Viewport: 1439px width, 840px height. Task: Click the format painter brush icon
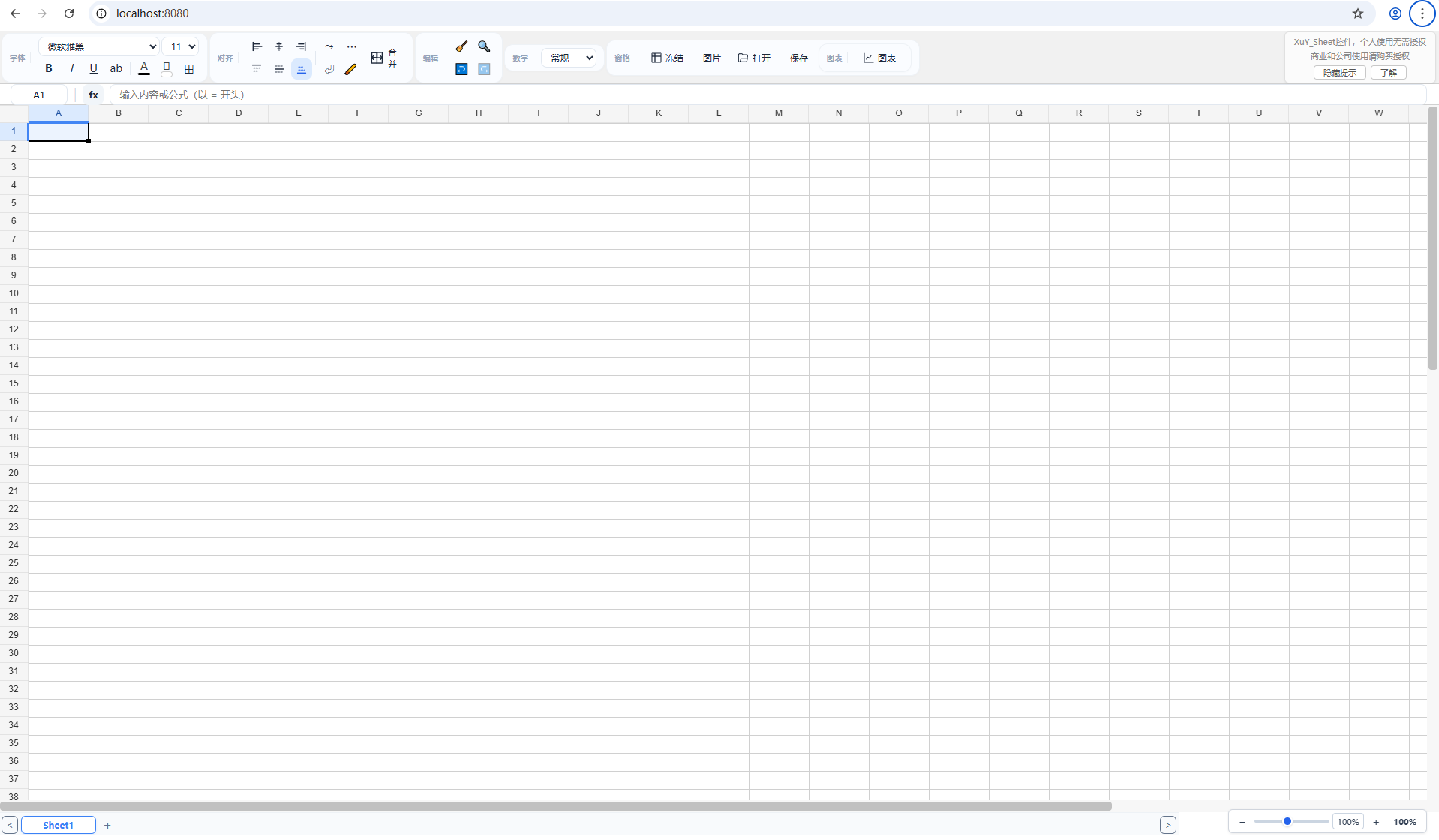(x=461, y=46)
